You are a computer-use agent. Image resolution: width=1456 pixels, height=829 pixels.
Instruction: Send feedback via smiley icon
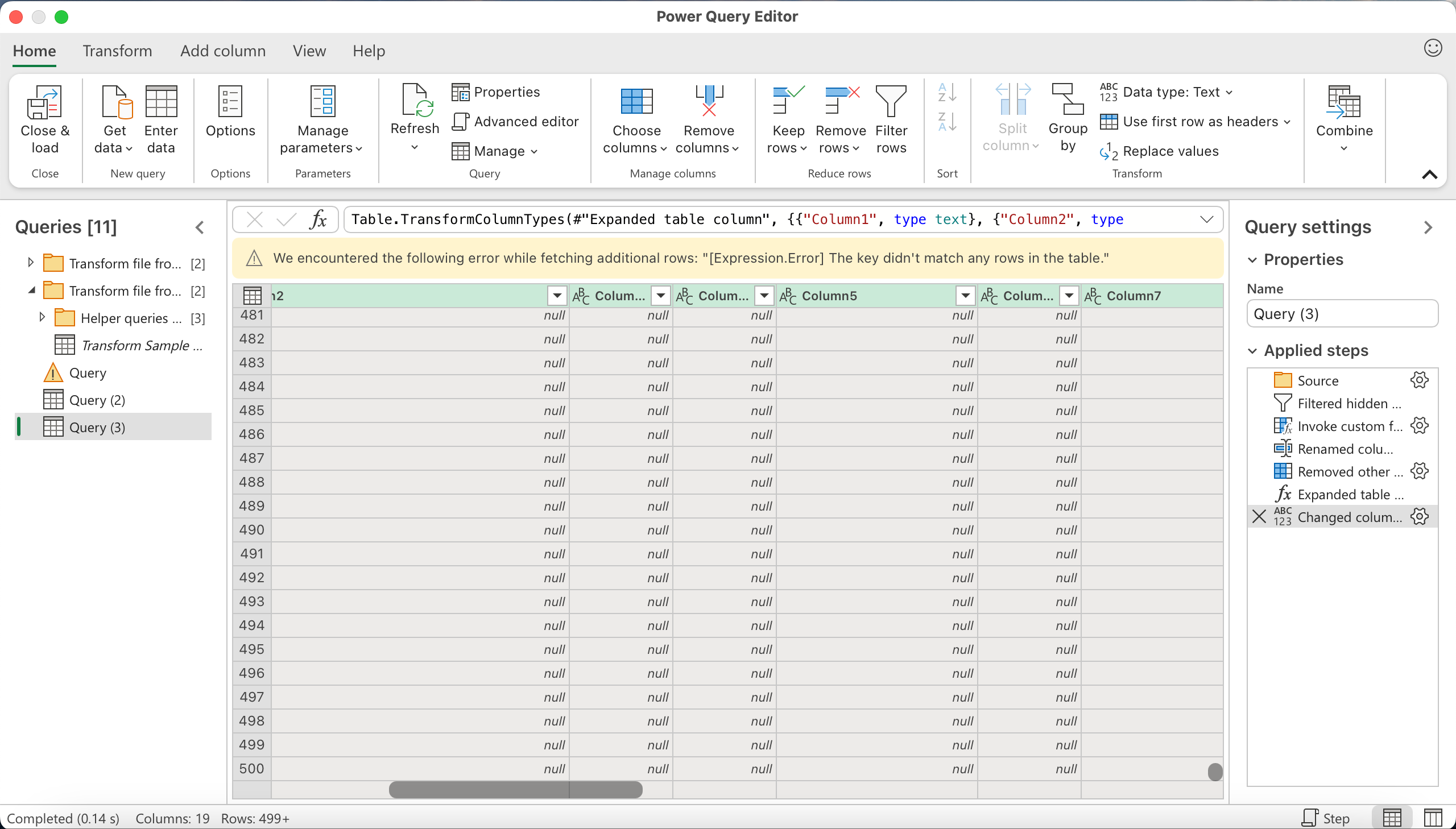pos(1432,48)
